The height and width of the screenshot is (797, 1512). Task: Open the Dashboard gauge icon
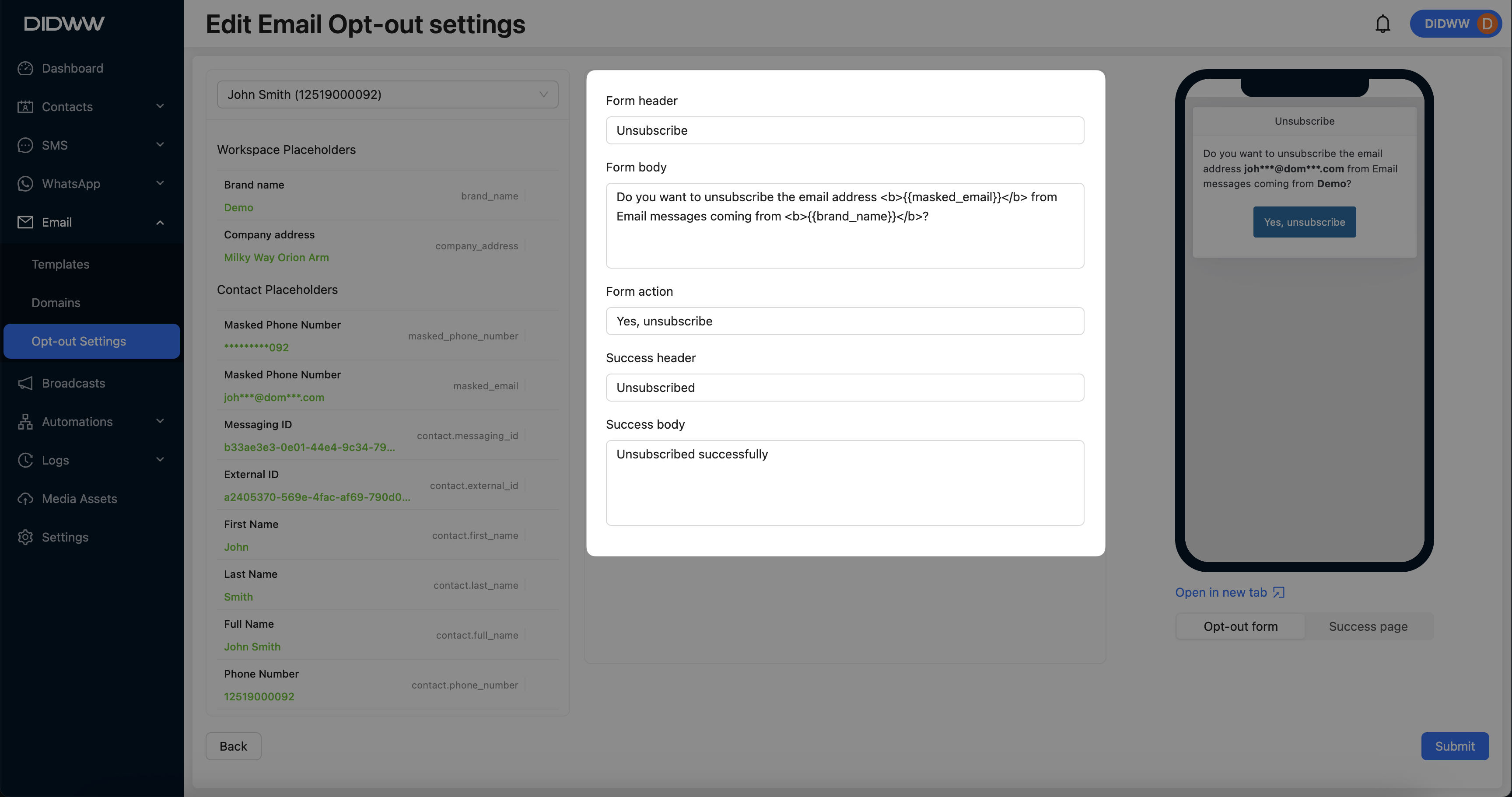click(25, 68)
